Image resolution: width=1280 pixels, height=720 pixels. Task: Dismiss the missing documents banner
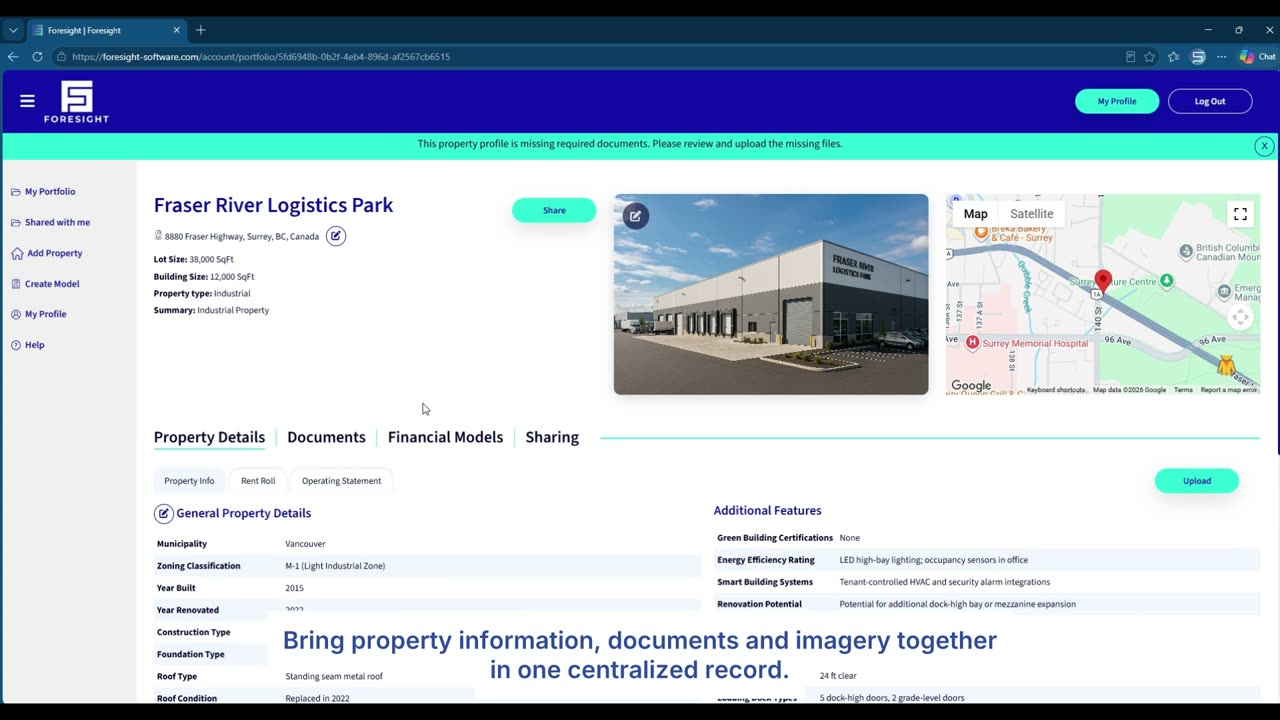[x=1264, y=146]
